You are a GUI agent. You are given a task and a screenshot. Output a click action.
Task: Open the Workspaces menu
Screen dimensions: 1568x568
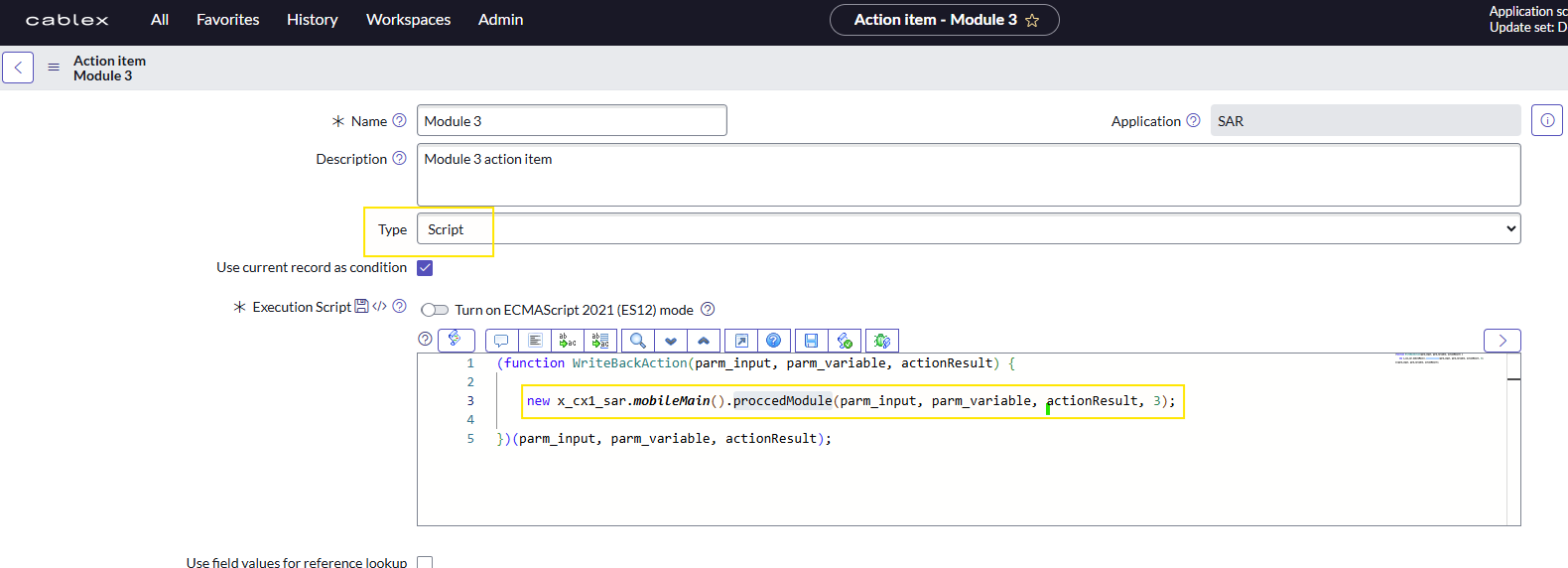(408, 20)
